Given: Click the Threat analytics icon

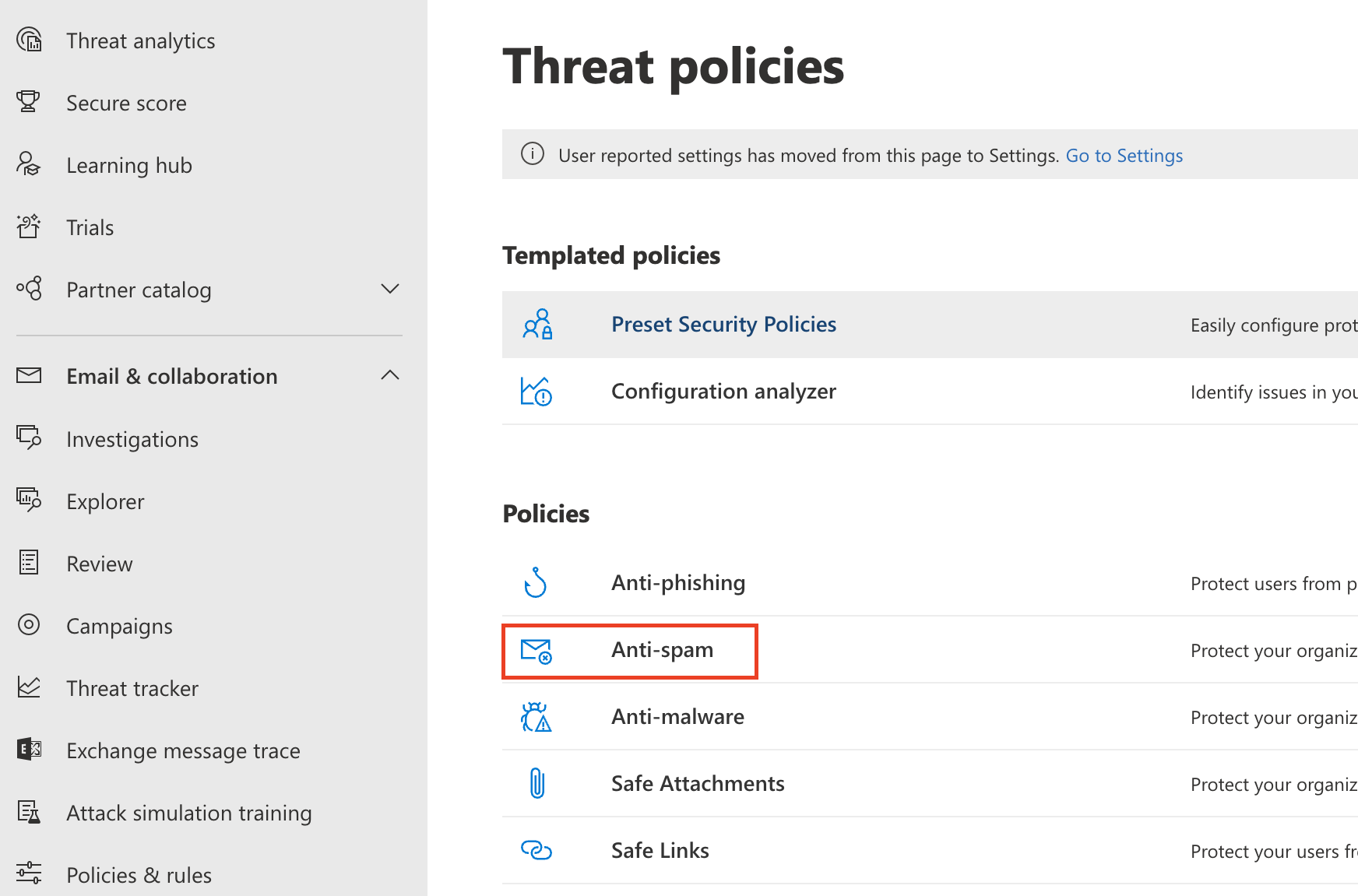Looking at the screenshot, I should [x=29, y=40].
